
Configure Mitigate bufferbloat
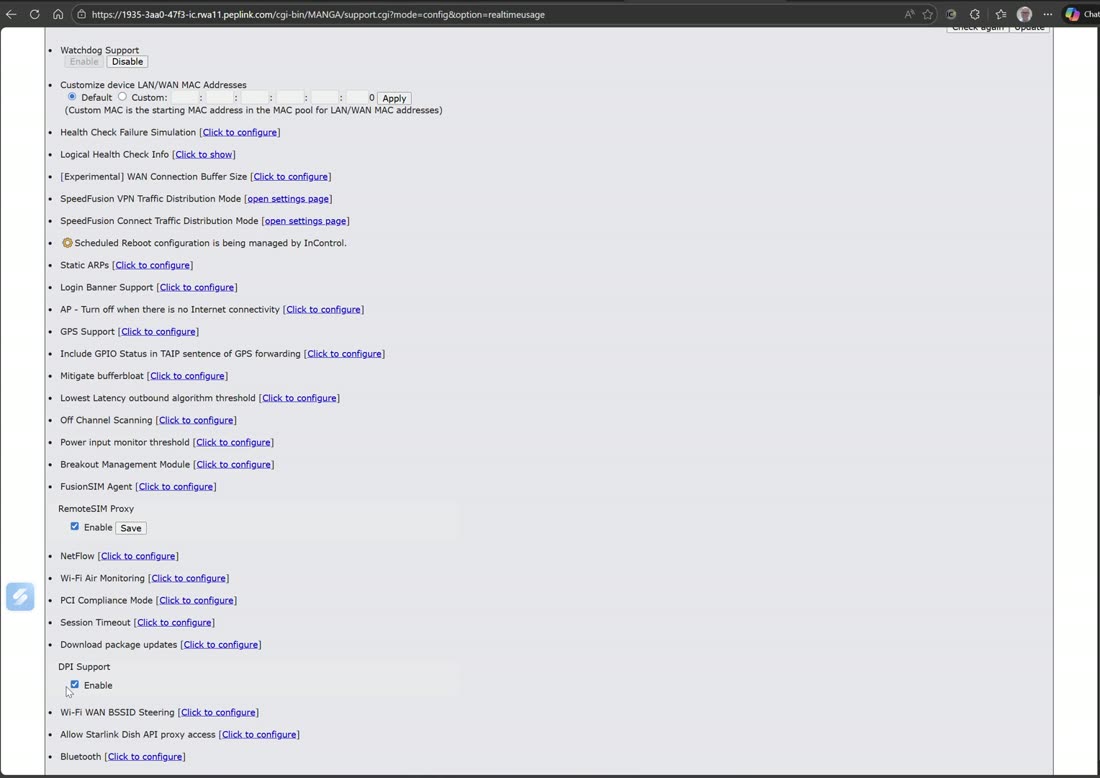(187, 376)
